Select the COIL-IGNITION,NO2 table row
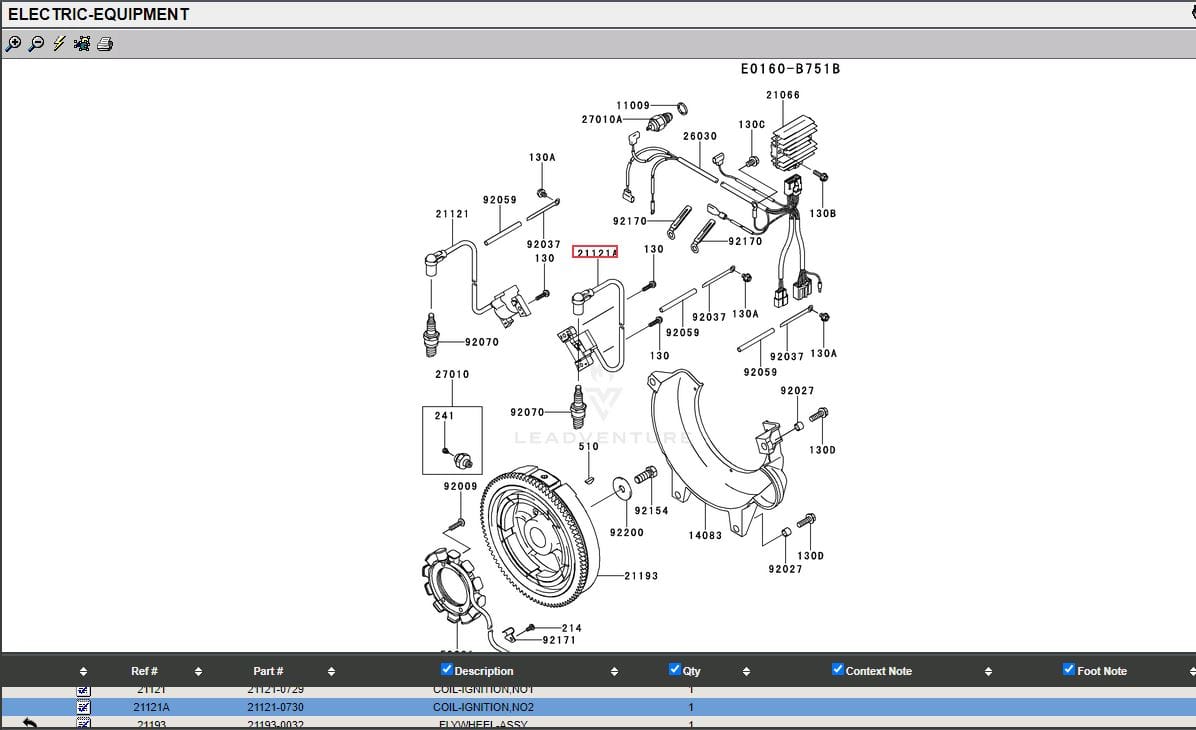1196x730 pixels. pyautogui.click(x=483, y=707)
